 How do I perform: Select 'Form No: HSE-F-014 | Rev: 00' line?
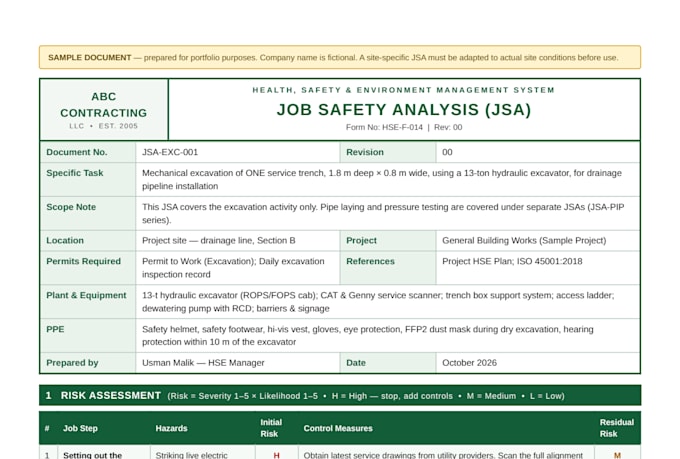pos(404,128)
